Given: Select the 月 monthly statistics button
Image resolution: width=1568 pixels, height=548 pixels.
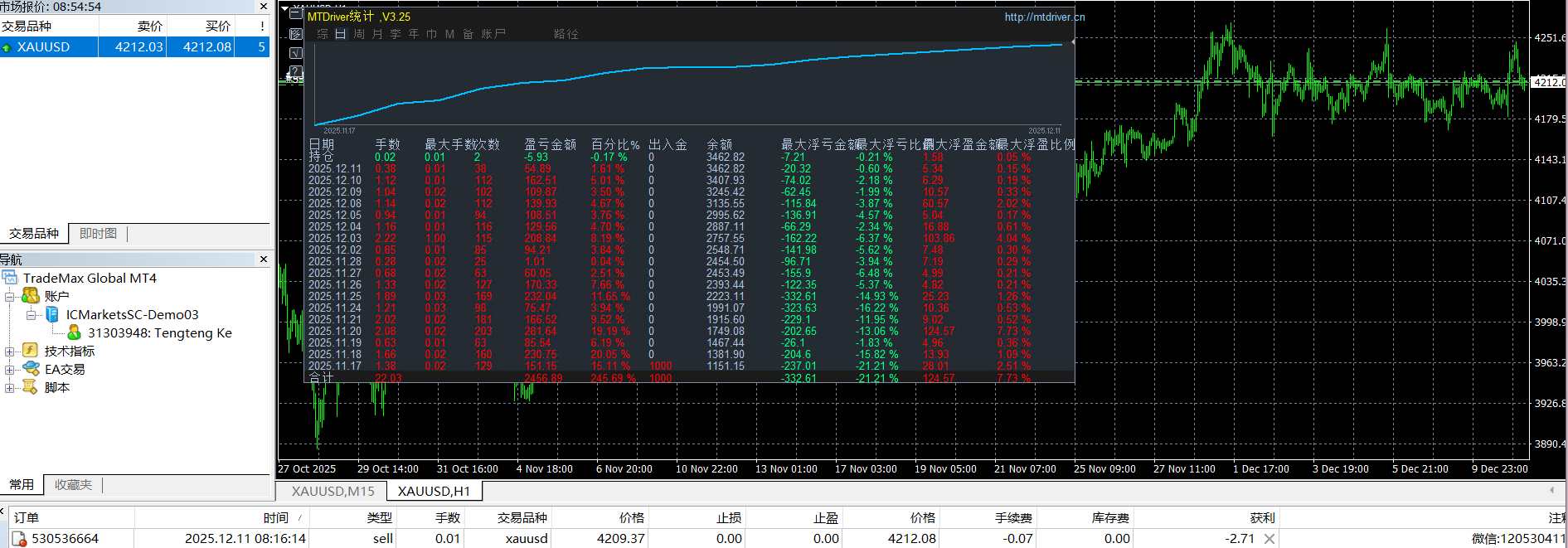Looking at the screenshot, I should coord(377,34).
